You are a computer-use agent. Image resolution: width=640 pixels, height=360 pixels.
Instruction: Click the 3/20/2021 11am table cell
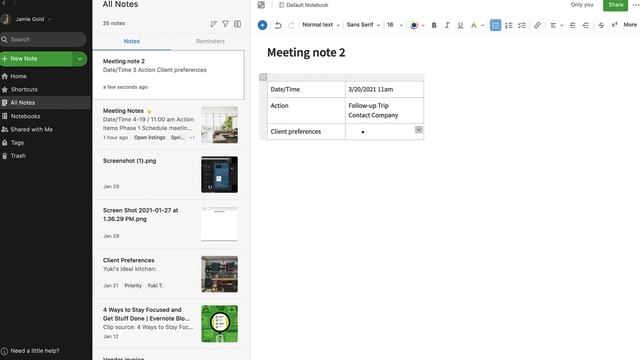point(384,89)
